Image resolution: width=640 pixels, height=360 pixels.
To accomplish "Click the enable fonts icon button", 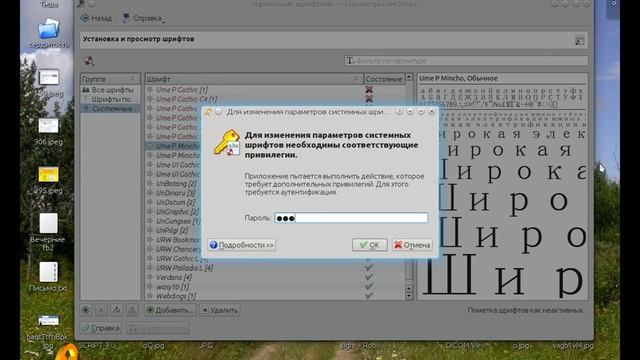I will (116, 310).
